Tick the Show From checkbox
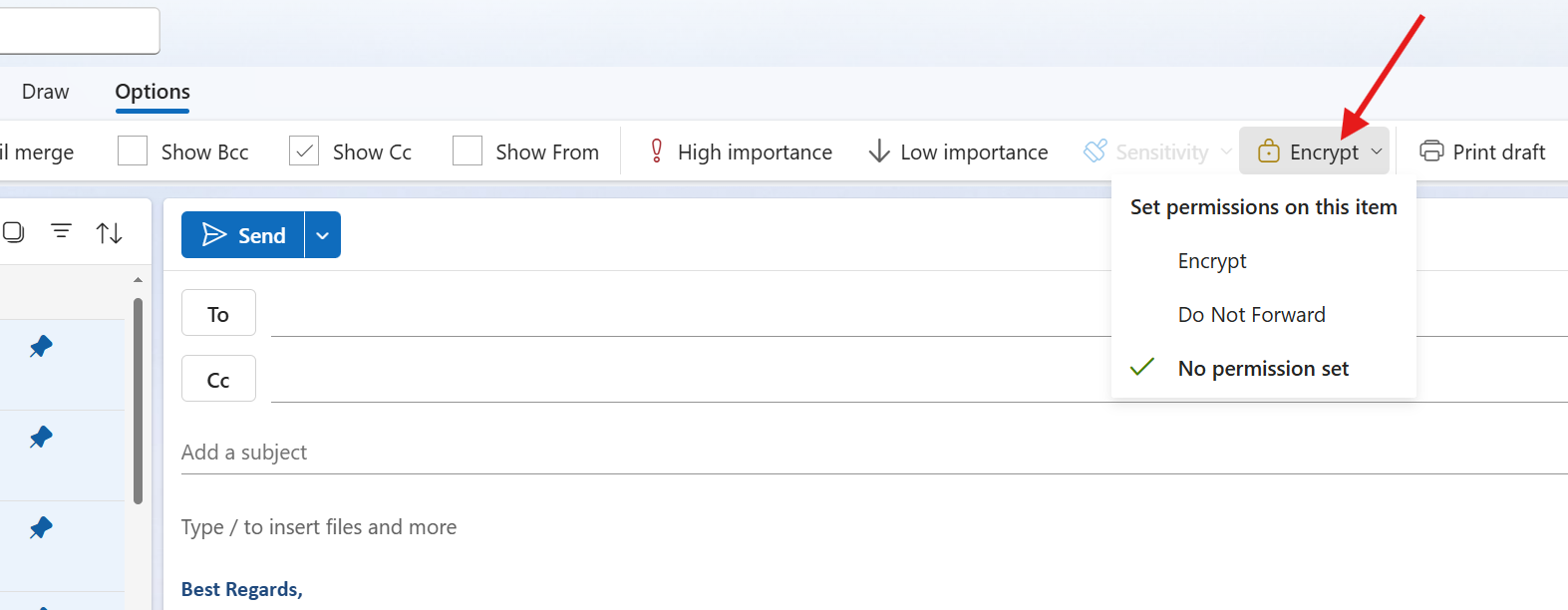1568x610 pixels. click(468, 152)
